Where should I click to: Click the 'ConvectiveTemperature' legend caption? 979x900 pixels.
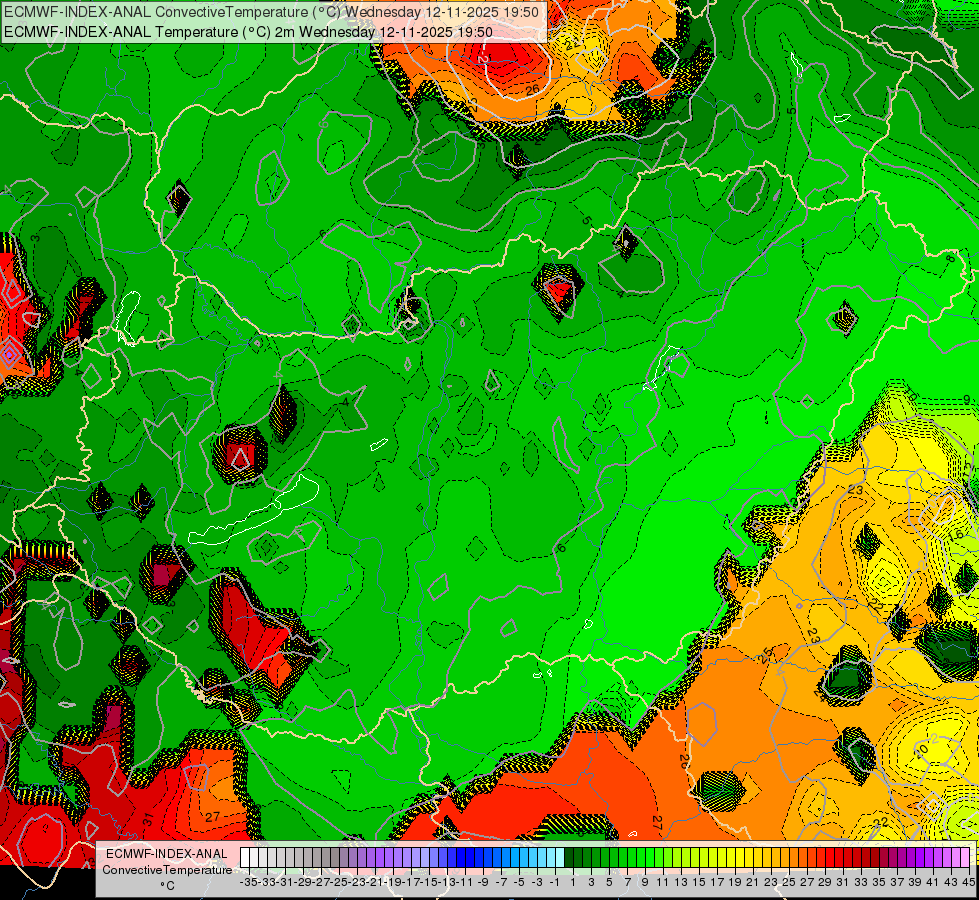[x=167, y=870]
